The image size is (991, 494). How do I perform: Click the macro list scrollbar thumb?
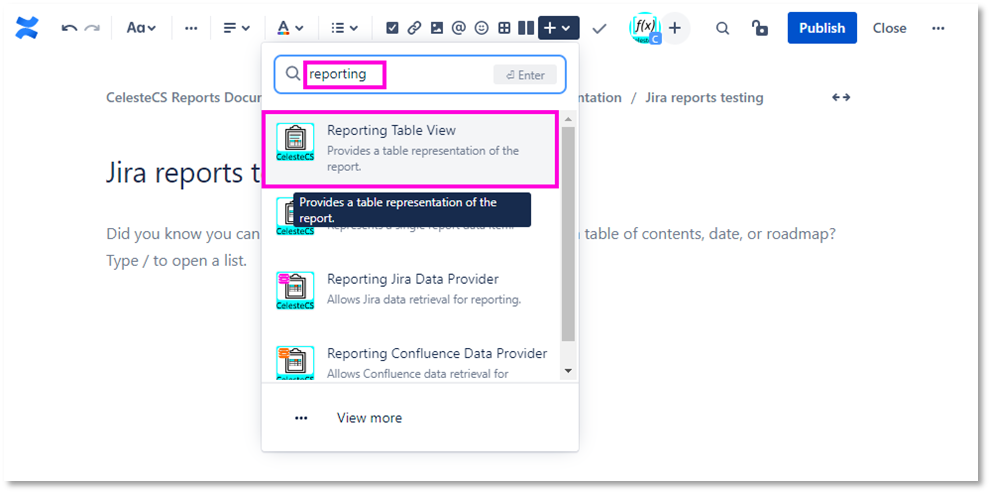pyautogui.click(x=568, y=234)
